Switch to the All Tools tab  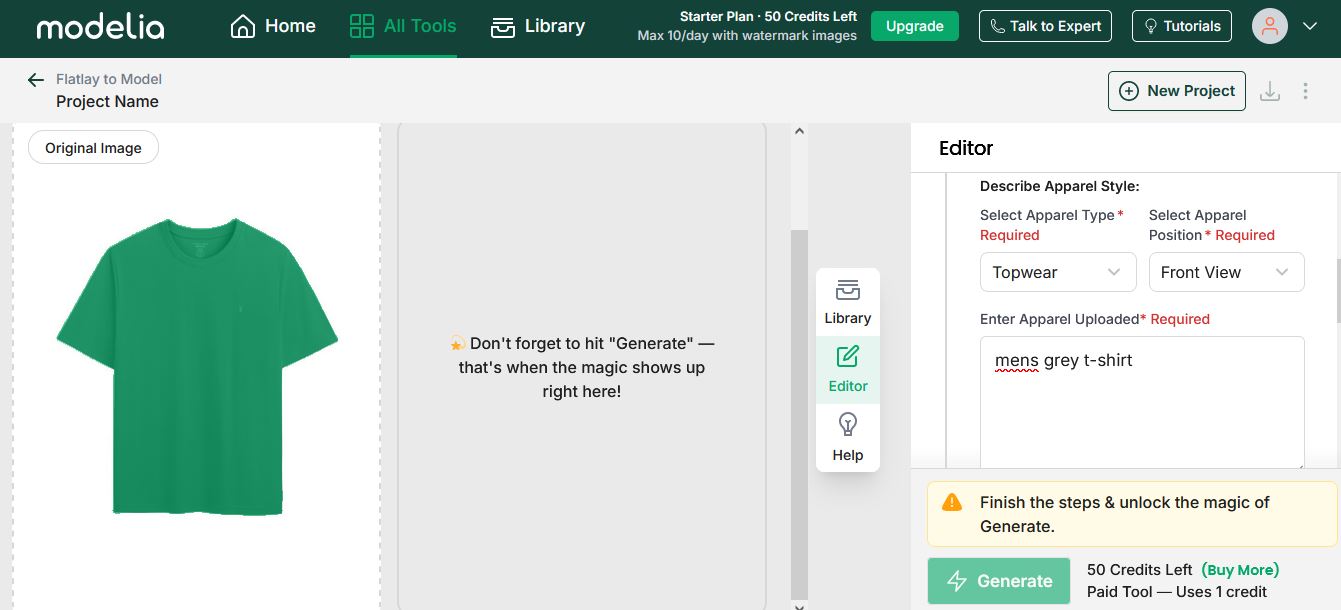(x=403, y=27)
